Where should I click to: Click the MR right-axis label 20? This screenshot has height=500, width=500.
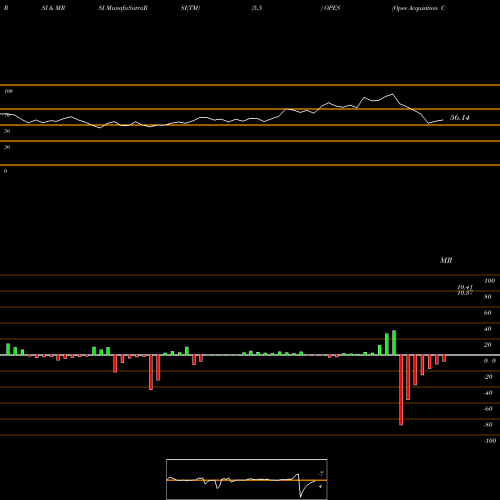point(488,345)
